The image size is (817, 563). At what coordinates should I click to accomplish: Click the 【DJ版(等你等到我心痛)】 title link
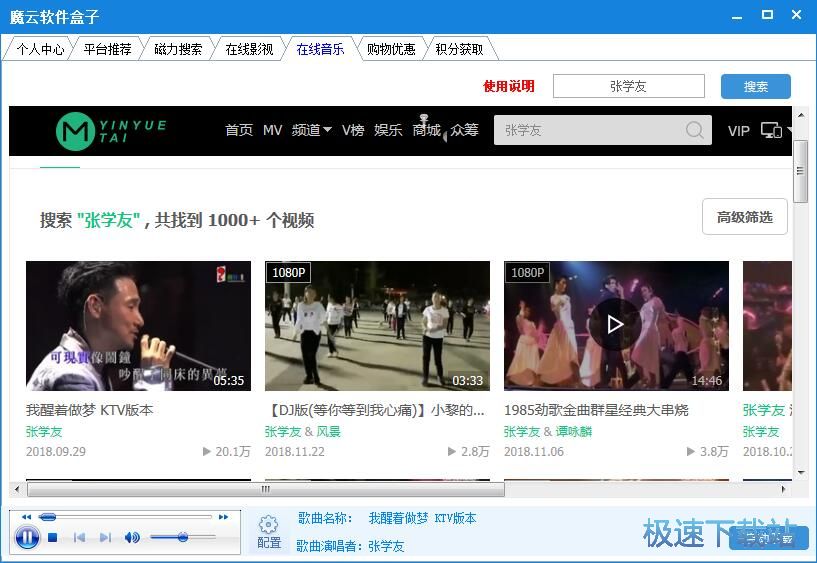tap(375, 410)
